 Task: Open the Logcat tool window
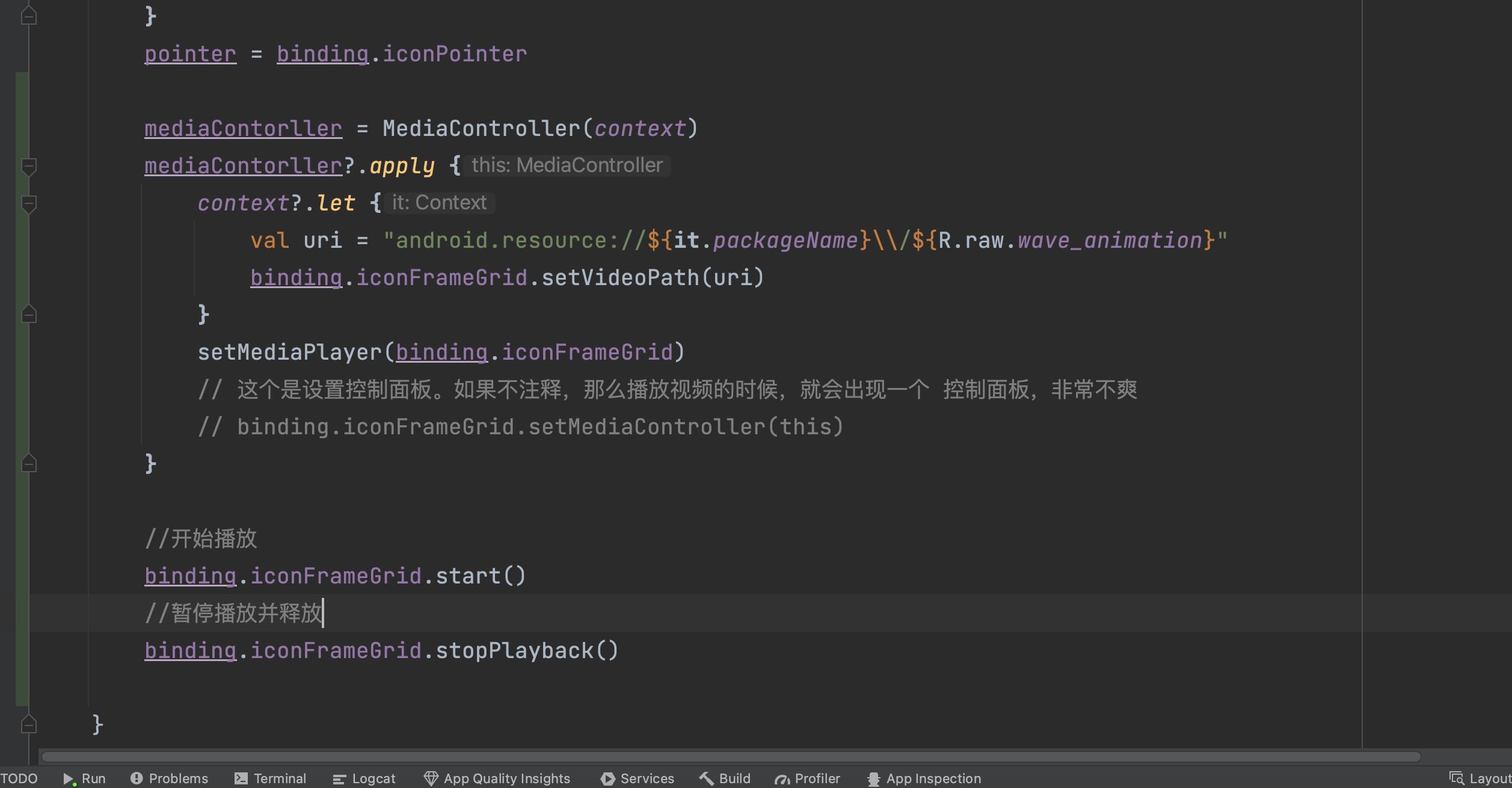tap(364, 778)
